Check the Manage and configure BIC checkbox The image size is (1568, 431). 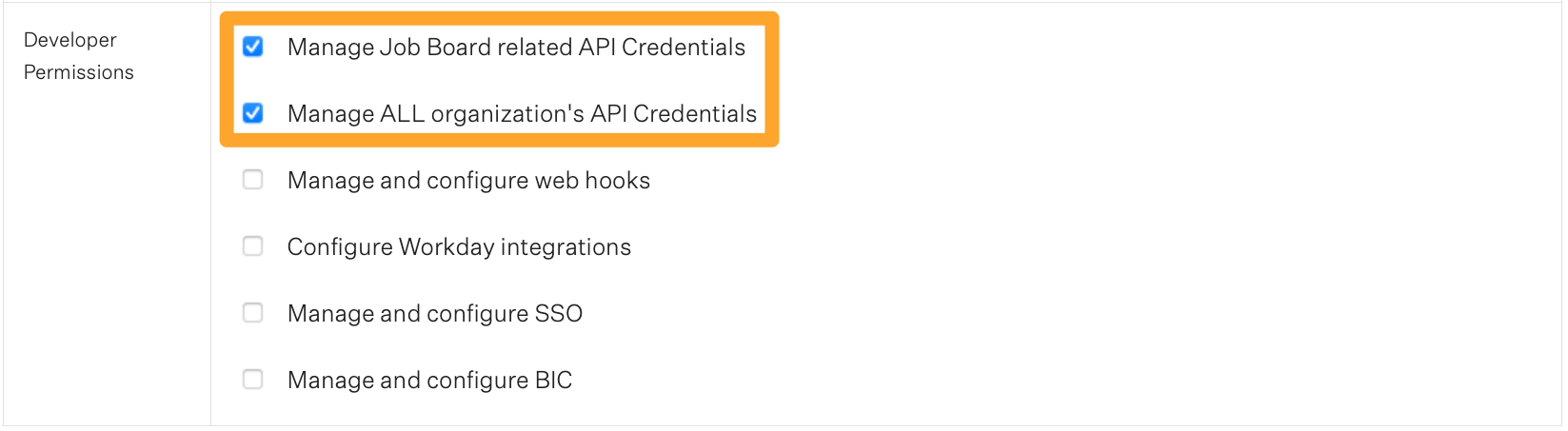(253, 380)
